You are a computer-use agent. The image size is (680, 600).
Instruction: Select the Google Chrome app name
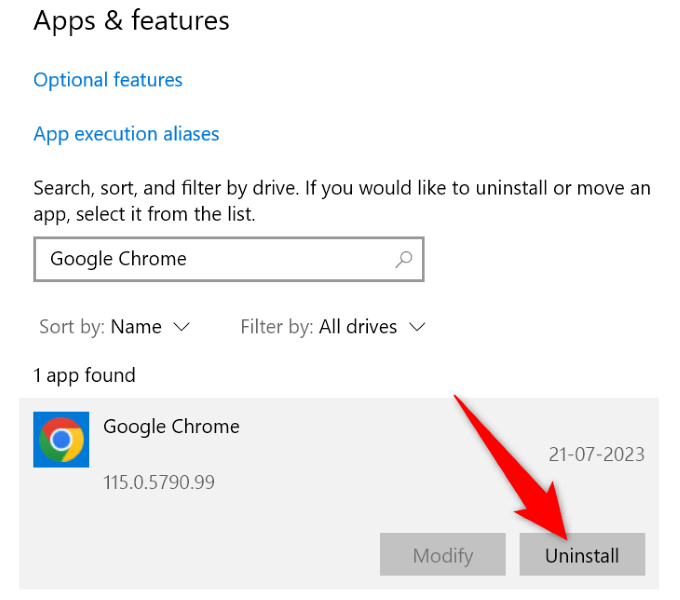171,426
